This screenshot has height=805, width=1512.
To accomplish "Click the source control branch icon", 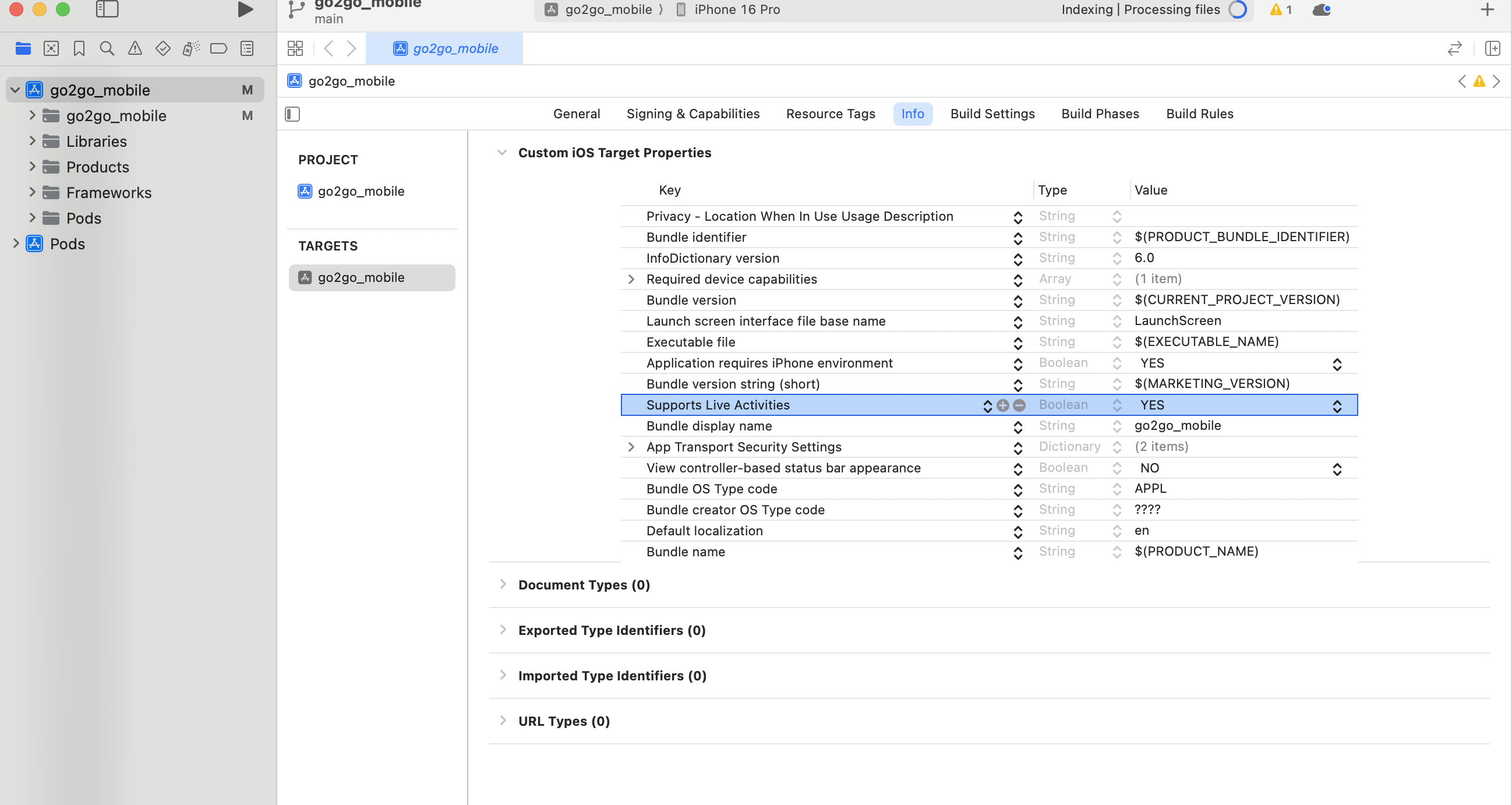I will 296,10.
